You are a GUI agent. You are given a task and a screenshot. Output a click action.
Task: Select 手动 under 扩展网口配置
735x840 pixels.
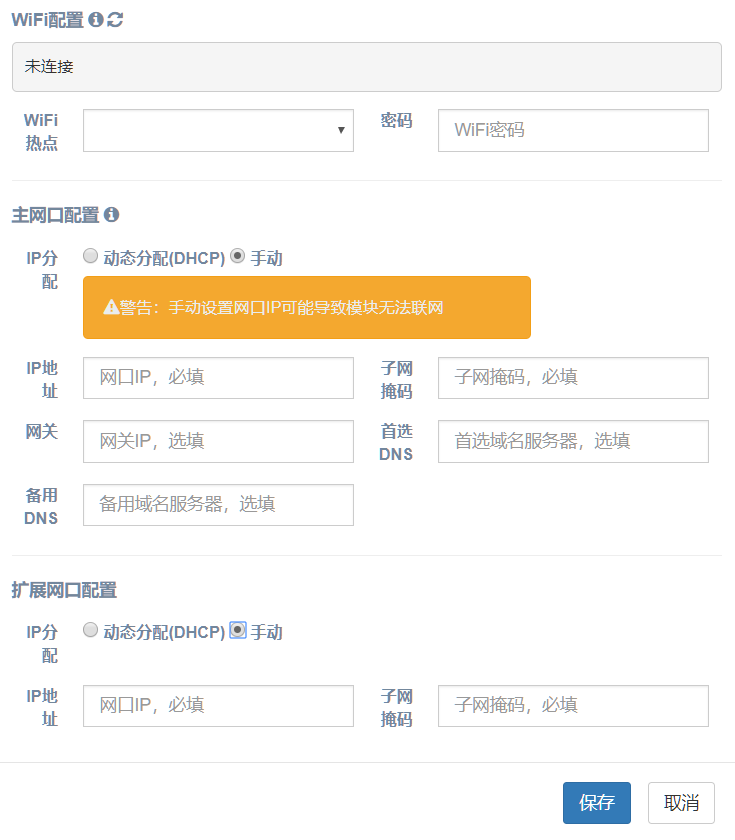237,630
